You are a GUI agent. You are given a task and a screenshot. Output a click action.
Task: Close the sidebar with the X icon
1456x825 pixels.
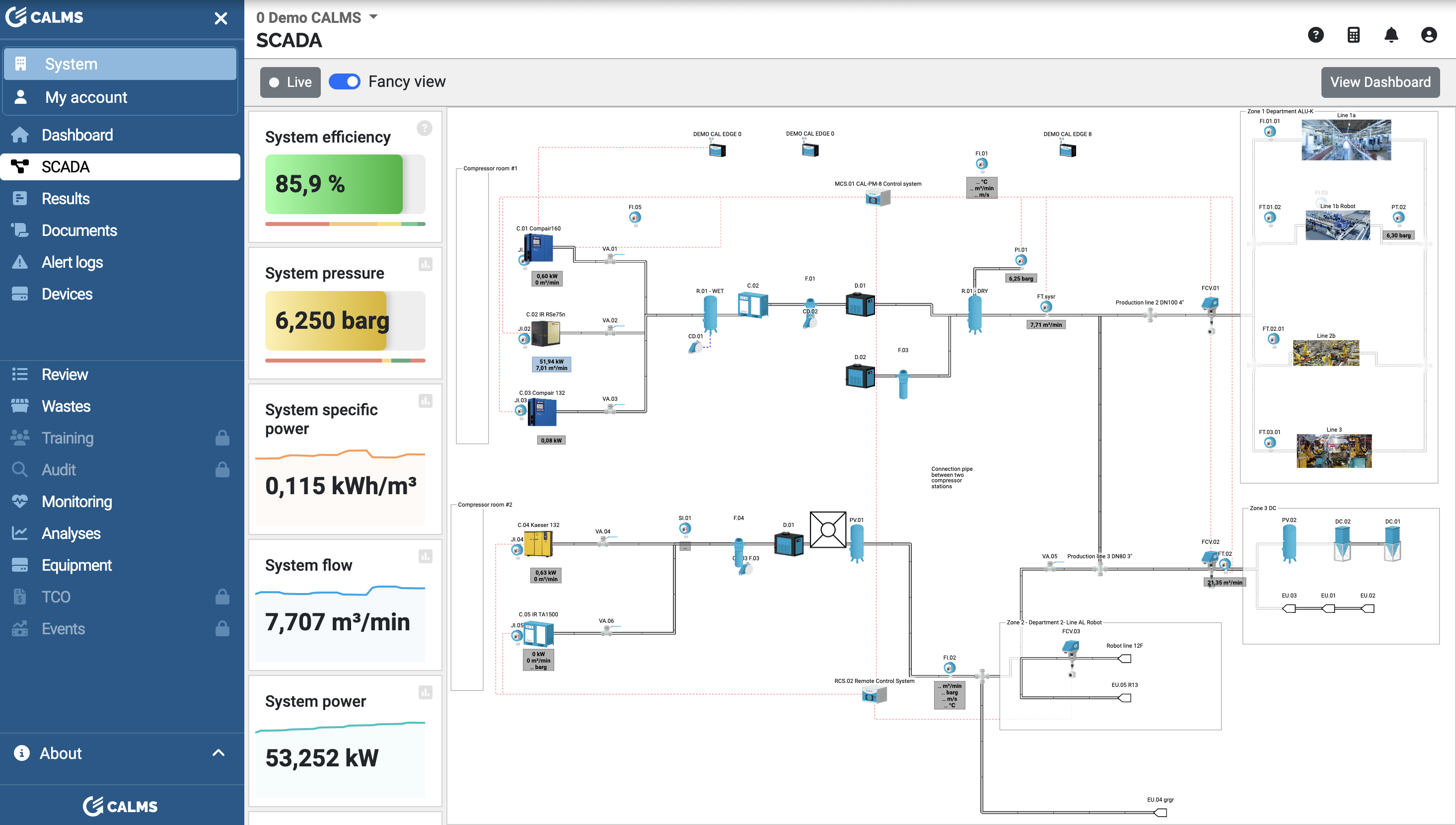click(x=221, y=19)
